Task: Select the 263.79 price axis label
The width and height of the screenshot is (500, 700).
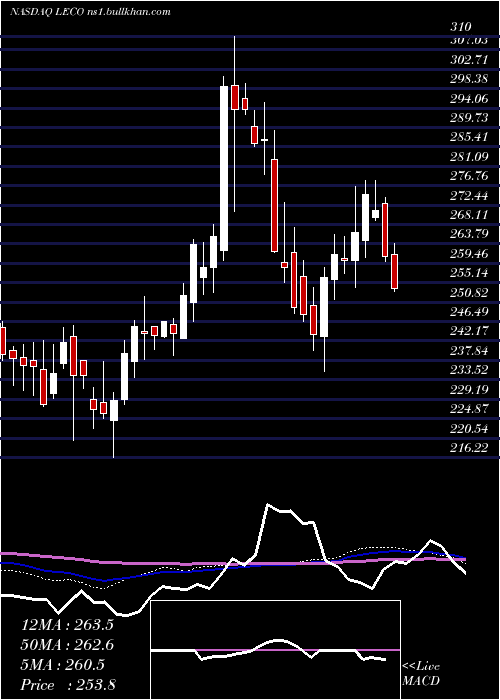Action: point(468,234)
